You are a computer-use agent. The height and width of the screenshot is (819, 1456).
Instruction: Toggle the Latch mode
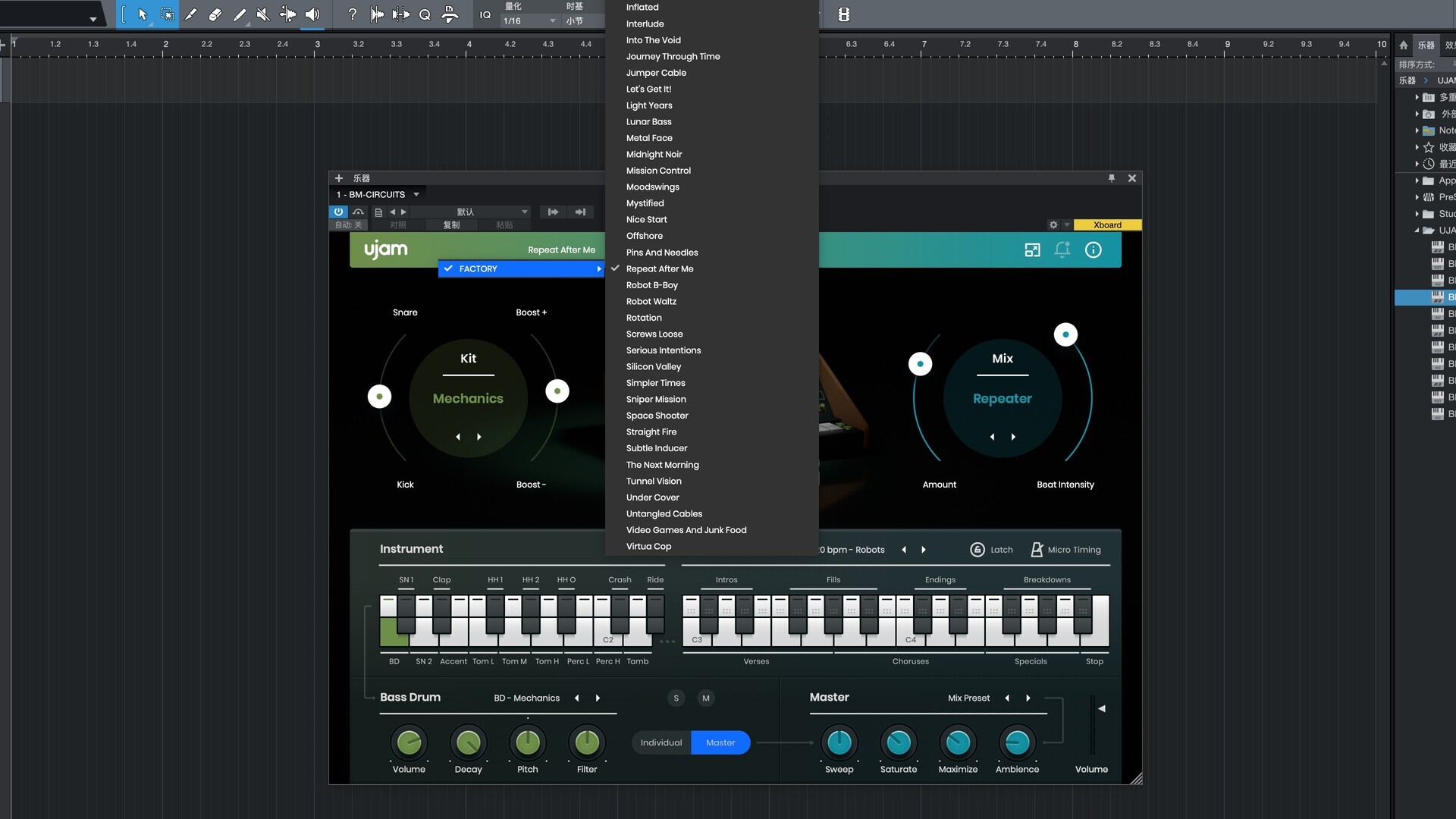coord(991,550)
